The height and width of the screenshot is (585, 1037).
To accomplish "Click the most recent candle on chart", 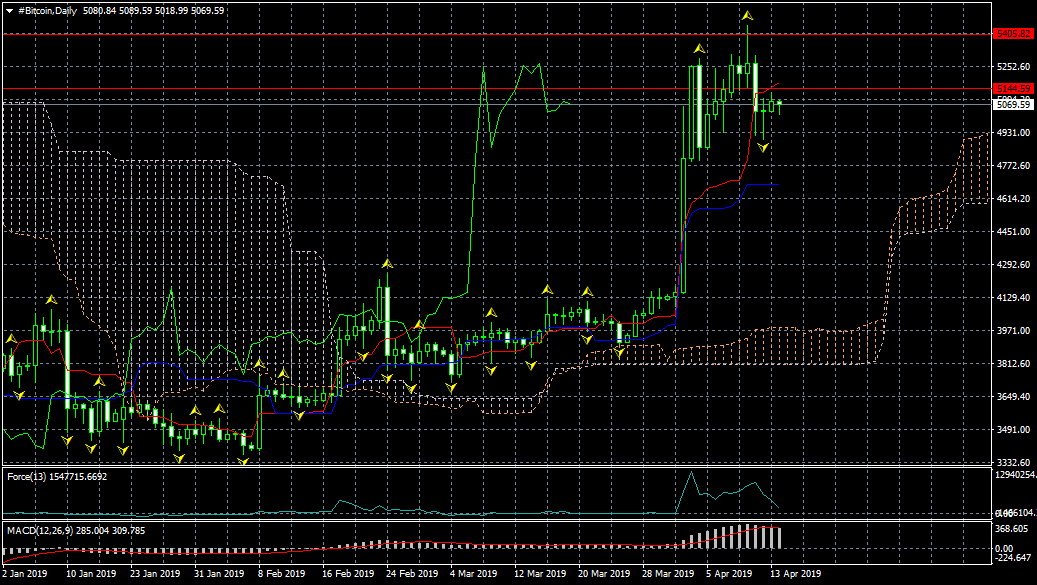I will [779, 104].
